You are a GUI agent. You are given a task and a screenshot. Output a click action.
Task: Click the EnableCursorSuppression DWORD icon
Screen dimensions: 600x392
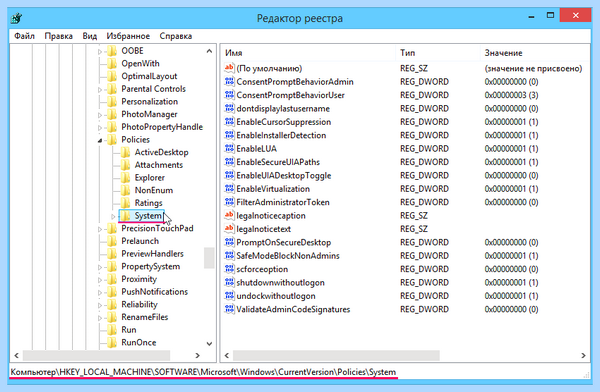tap(229, 122)
